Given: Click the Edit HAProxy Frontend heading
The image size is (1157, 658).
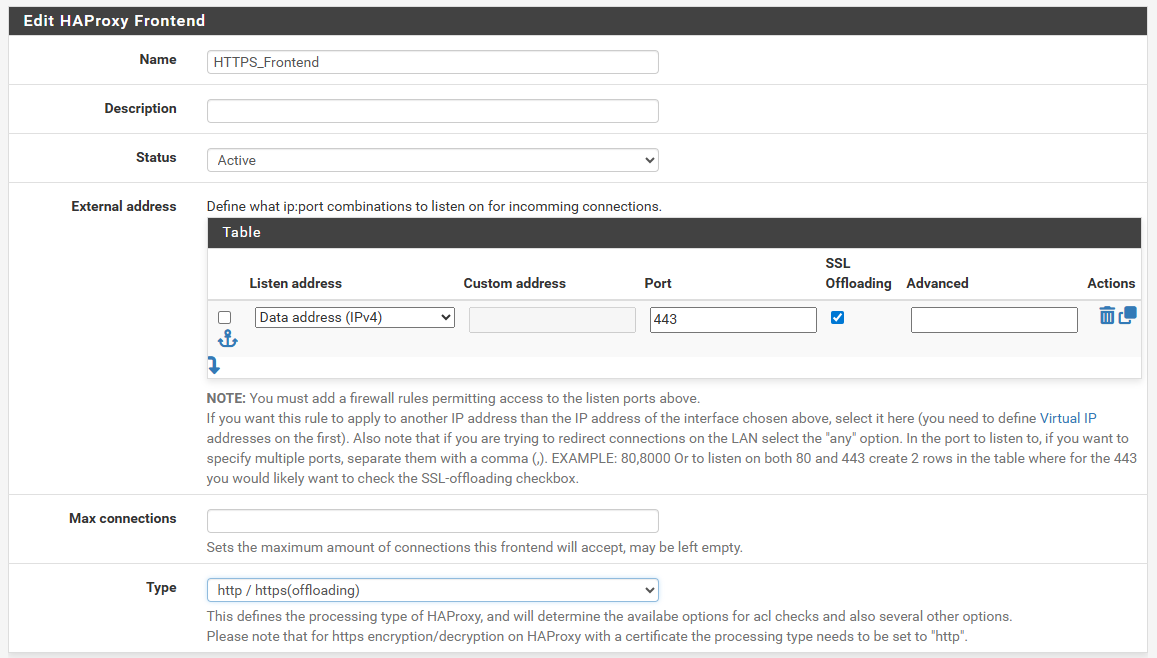Looking at the screenshot, I should pos(114,21).
